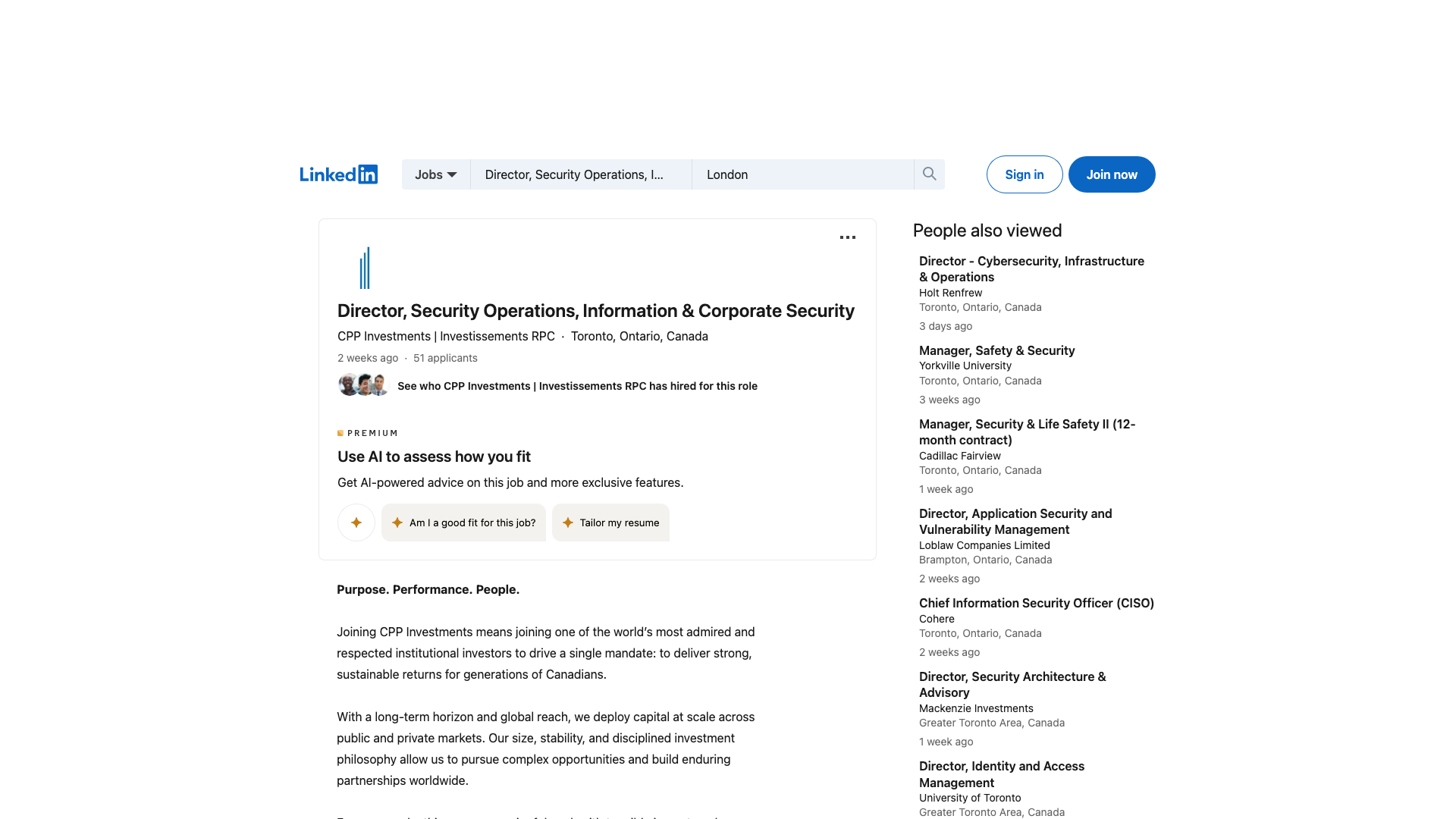Click the '3 days ago' posting date

click(x=946, y=326)
